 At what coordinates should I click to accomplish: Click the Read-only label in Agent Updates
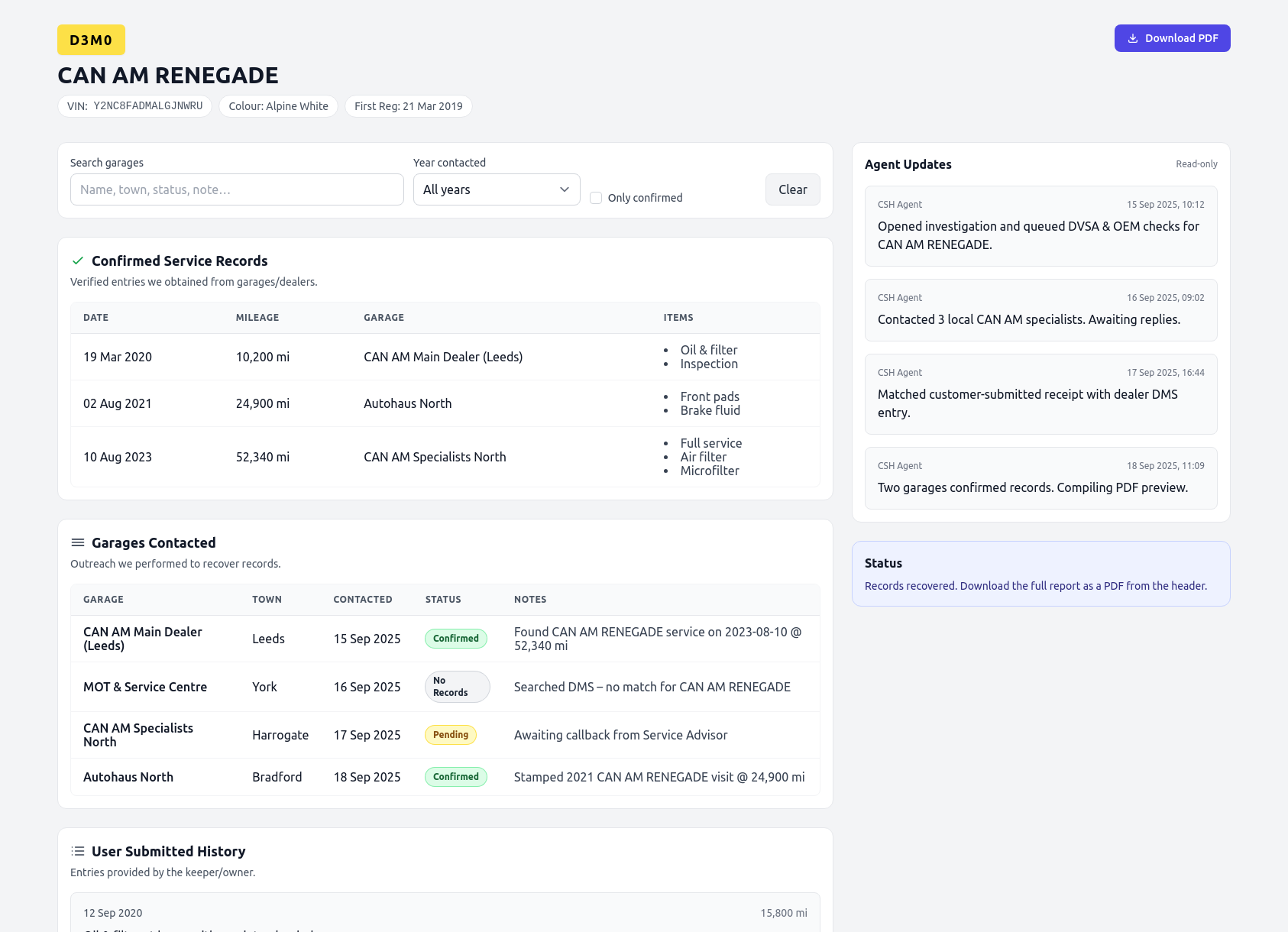1196,163
